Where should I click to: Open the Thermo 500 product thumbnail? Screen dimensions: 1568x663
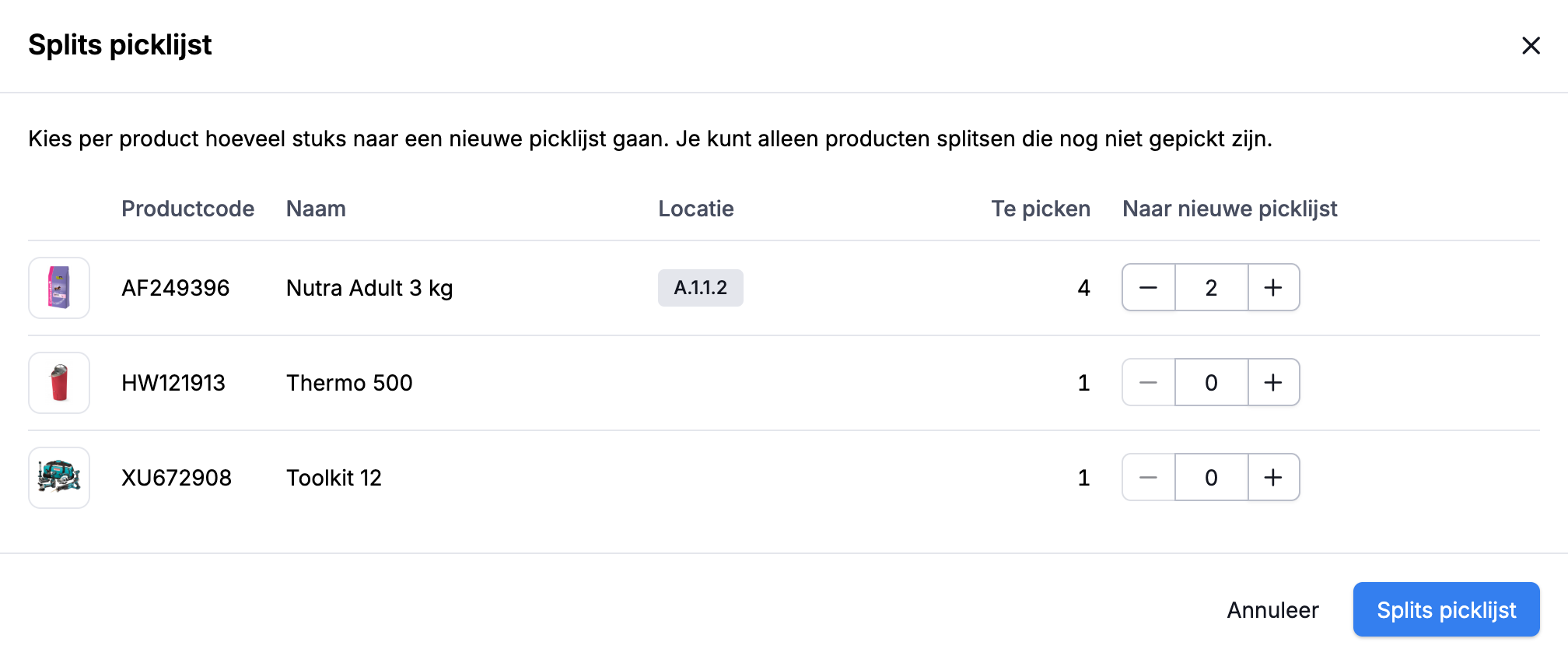[x=59, y=383]
